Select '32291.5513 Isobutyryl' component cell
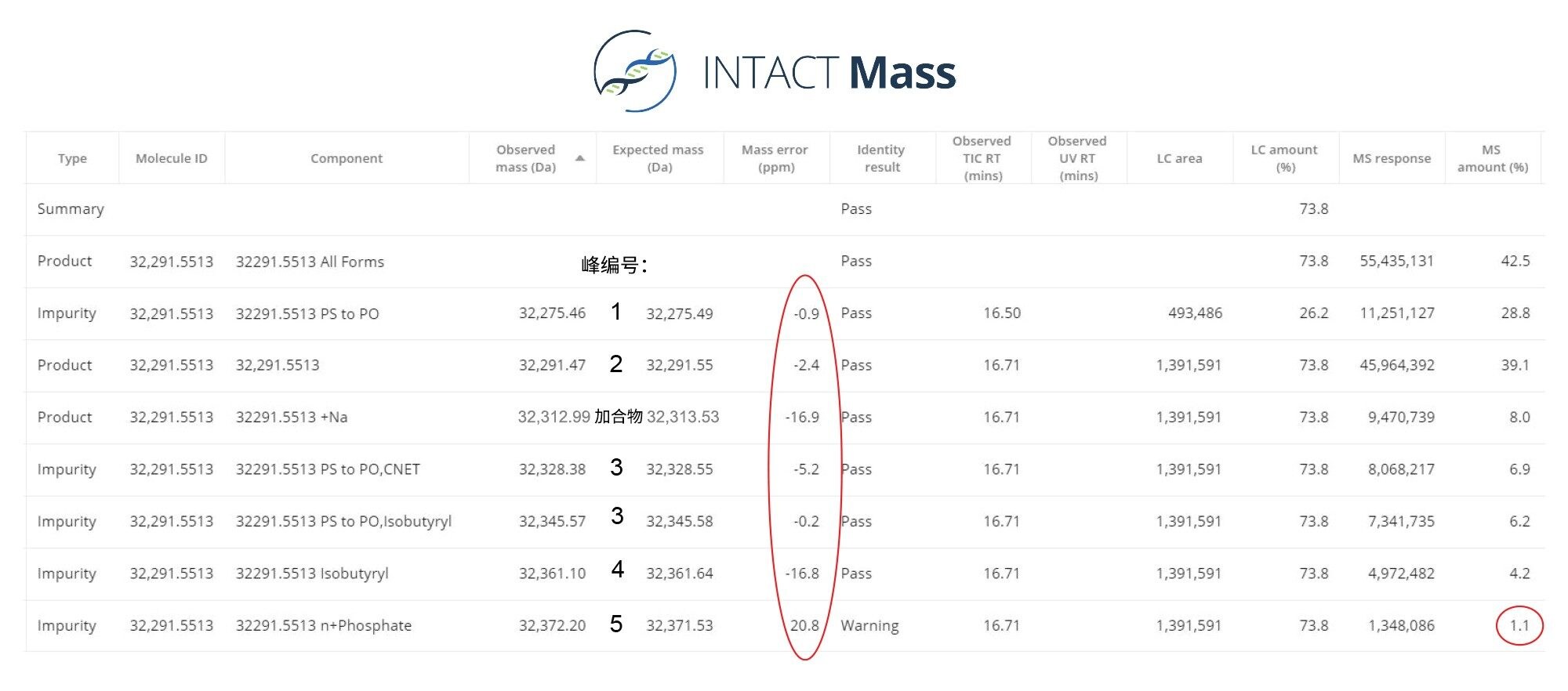This screenshot has width=1568, height=691. tap(312, 573)
